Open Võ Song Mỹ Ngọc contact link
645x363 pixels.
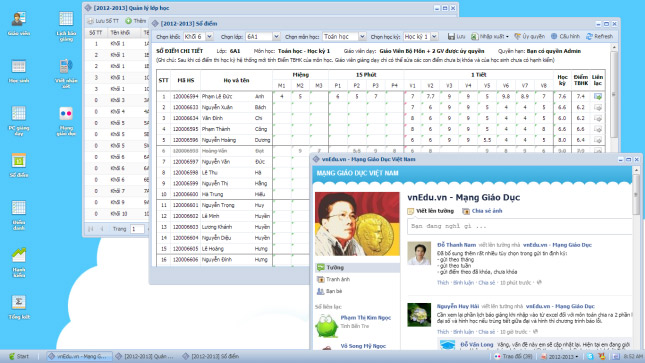pyautogui.click(x=363, y=346)
